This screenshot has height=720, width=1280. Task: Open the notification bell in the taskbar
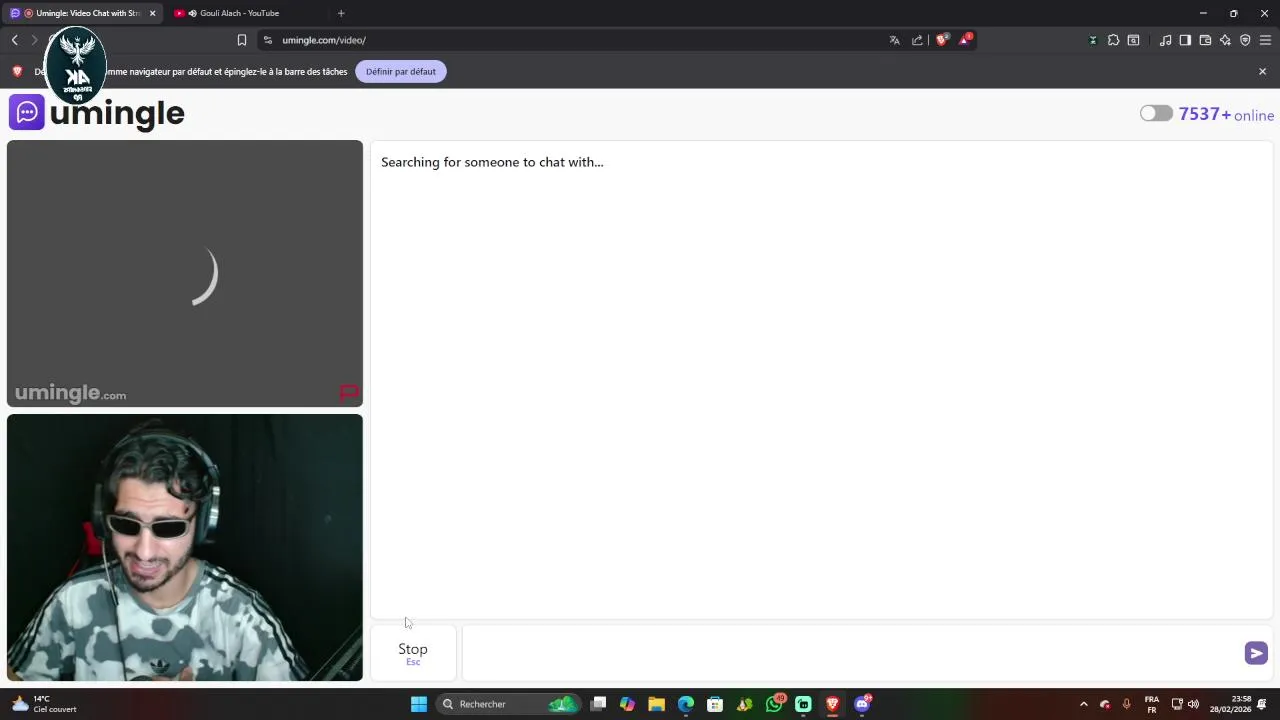click(x=1263, y=704)
